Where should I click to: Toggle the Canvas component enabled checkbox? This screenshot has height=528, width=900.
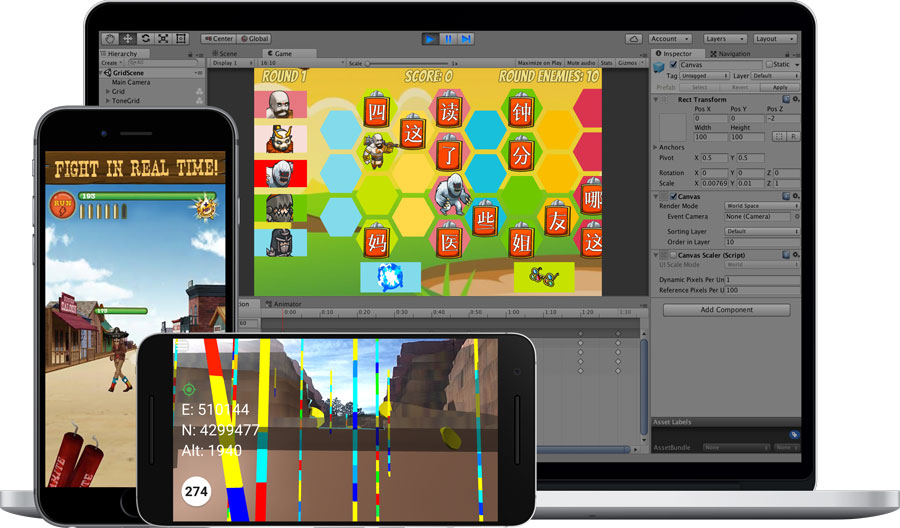[673, 196]
